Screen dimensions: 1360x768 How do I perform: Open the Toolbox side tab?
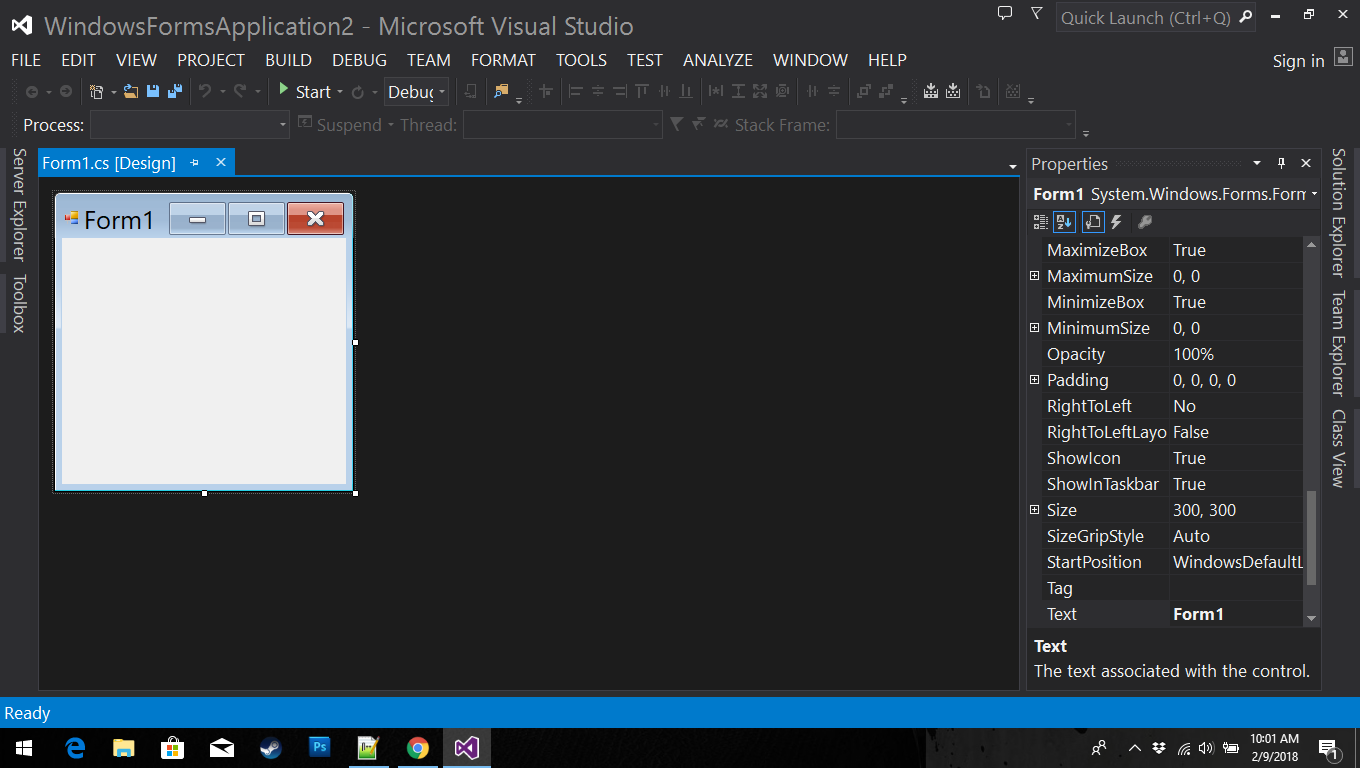pyautogui.click(x=18, y=303)
